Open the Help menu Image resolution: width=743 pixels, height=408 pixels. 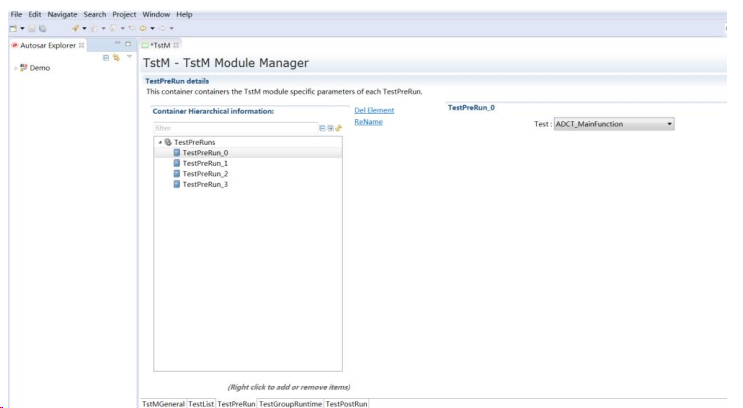pyautogui.click(x=184, y=15)
